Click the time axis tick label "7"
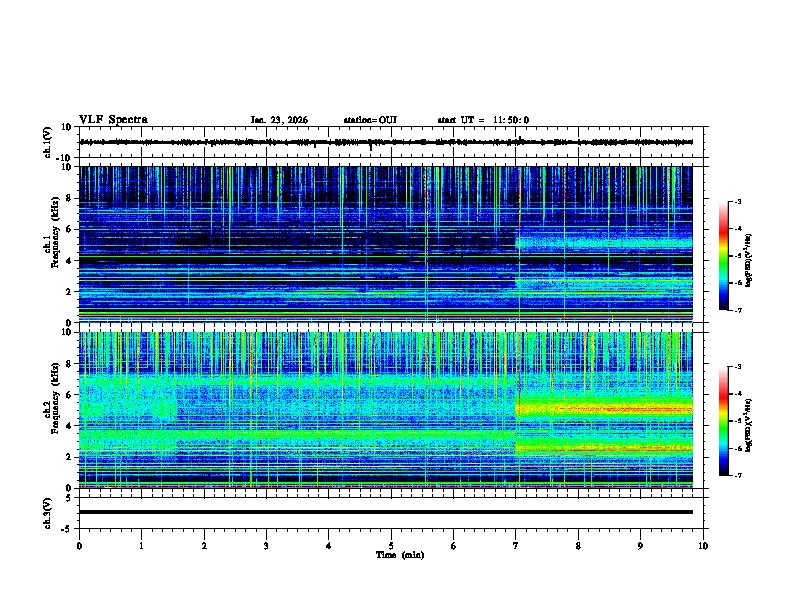The image size is (792, 612). [x=516, y=546]
